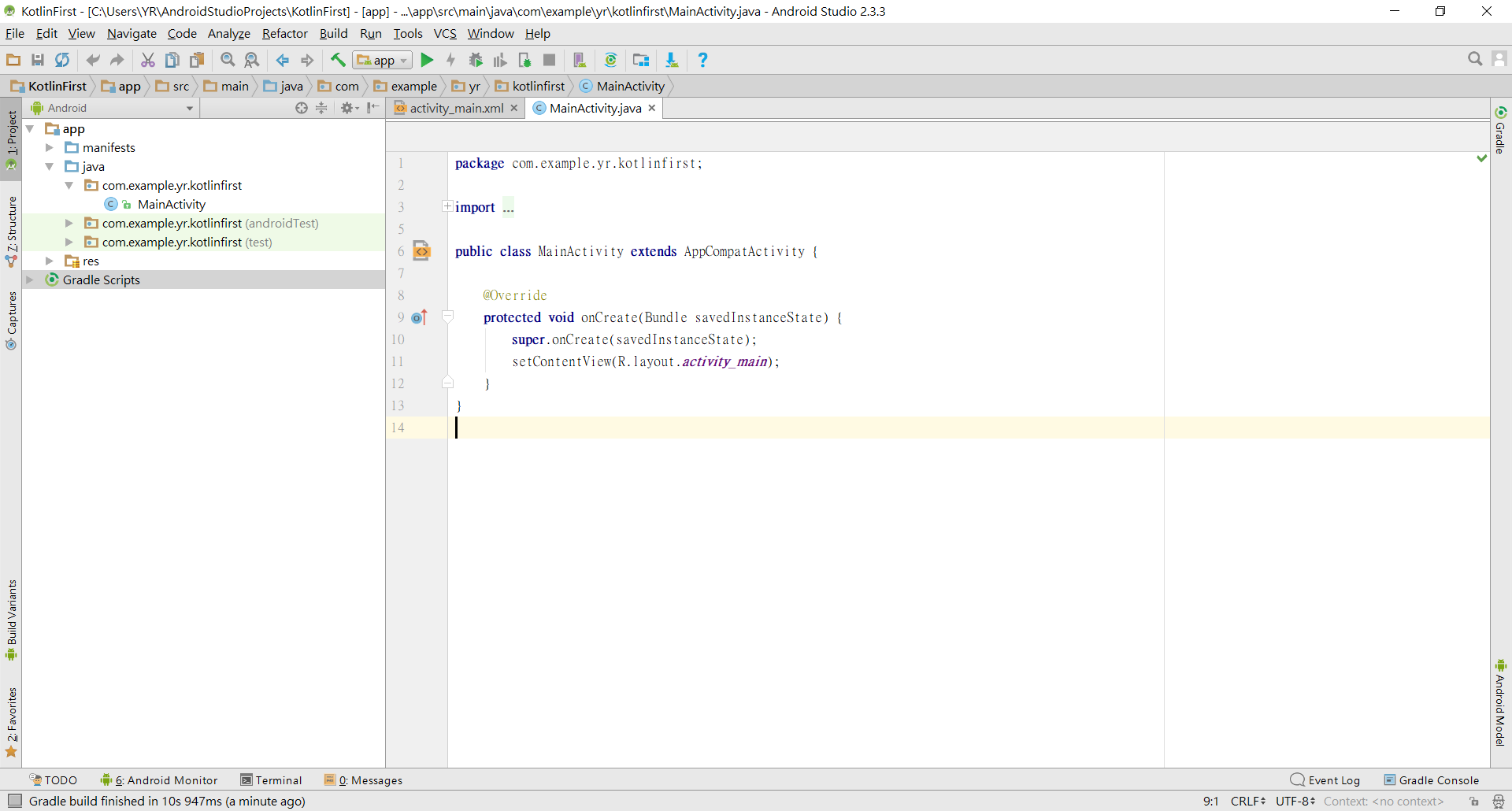Close the activity_main.xml tab
This screenshot has width=1512, height=811.
514,108
